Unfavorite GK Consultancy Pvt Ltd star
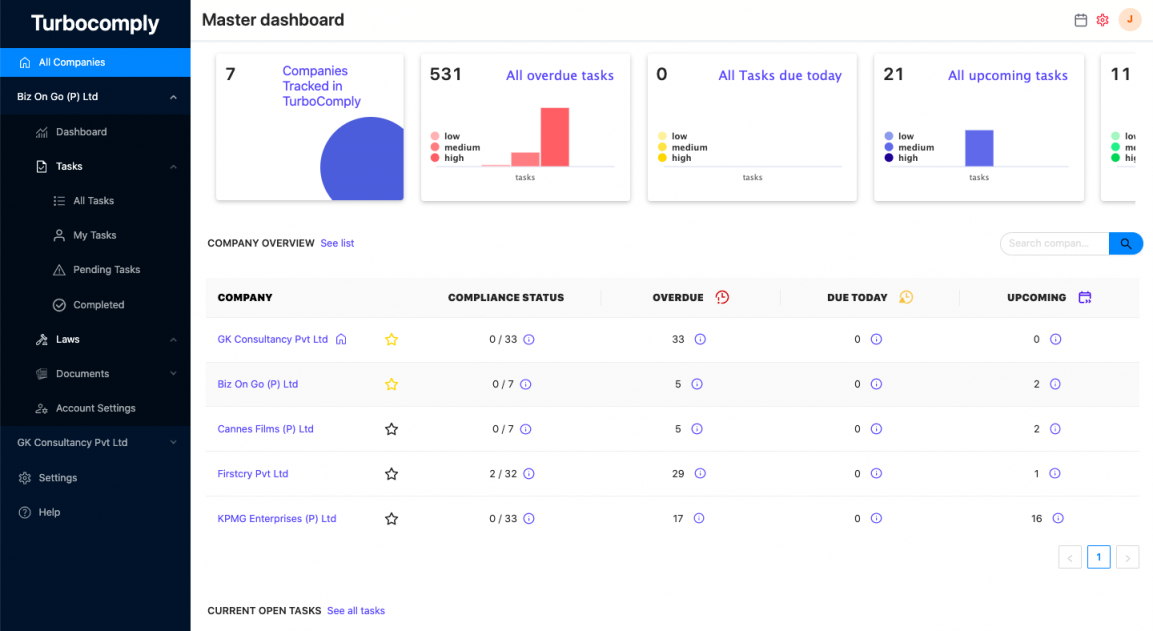Viewport: 1153px width, 631px height. click(391, 339)
